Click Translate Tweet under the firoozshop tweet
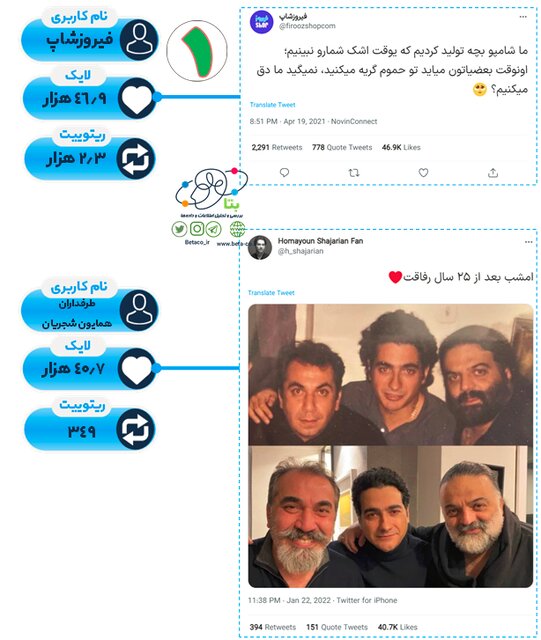Viewport: 541px width, 640px height. click(272, 105)
